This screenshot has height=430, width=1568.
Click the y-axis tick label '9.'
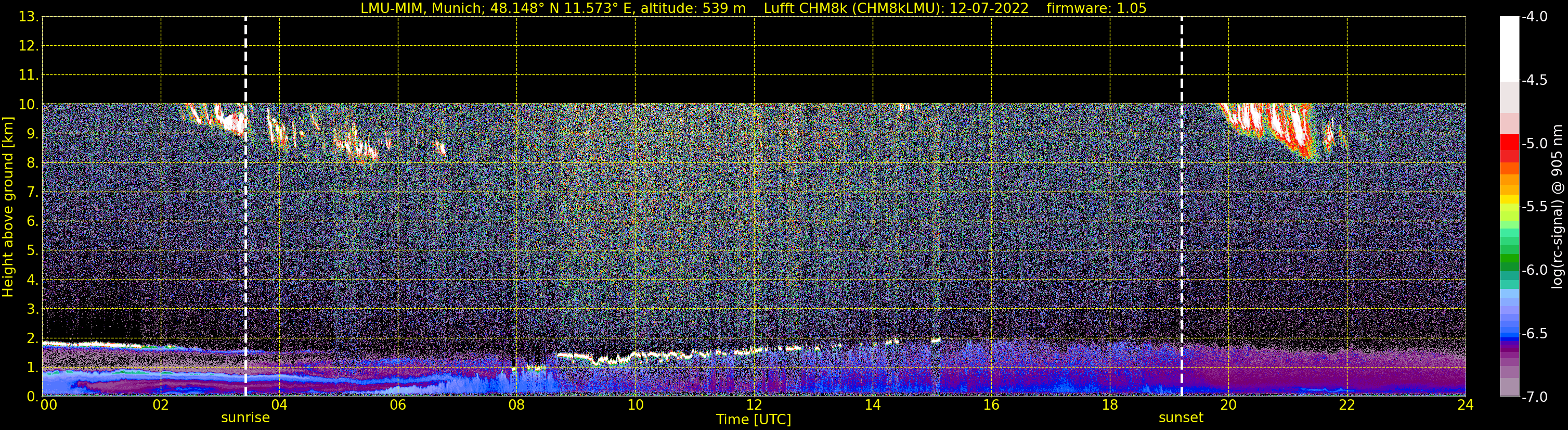point(32,134)
